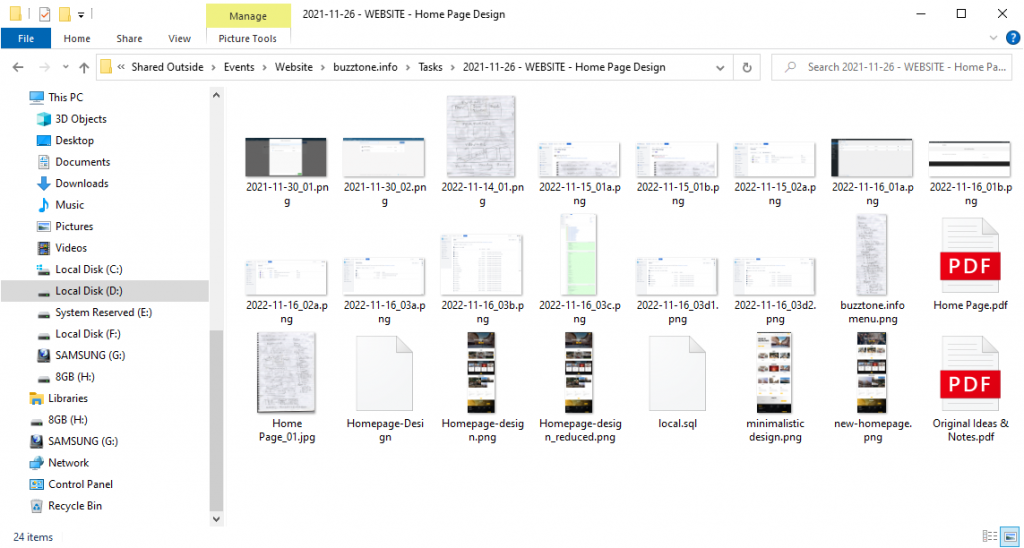Screen dimensions: 1024x548
Task: Open Customize Quick Access Toolbar dropdown
Action: click(x=81, y=14)
